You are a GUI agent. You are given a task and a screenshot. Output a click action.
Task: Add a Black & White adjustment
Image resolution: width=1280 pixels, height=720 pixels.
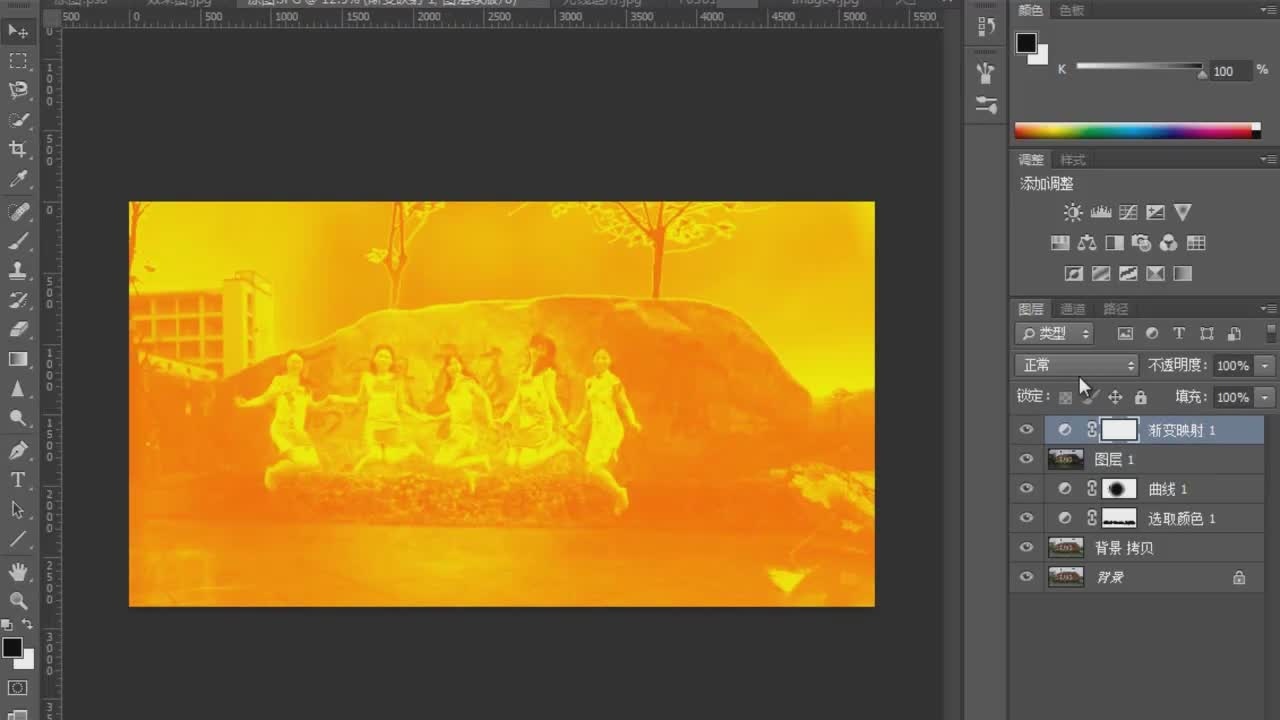coord(1114,243)
